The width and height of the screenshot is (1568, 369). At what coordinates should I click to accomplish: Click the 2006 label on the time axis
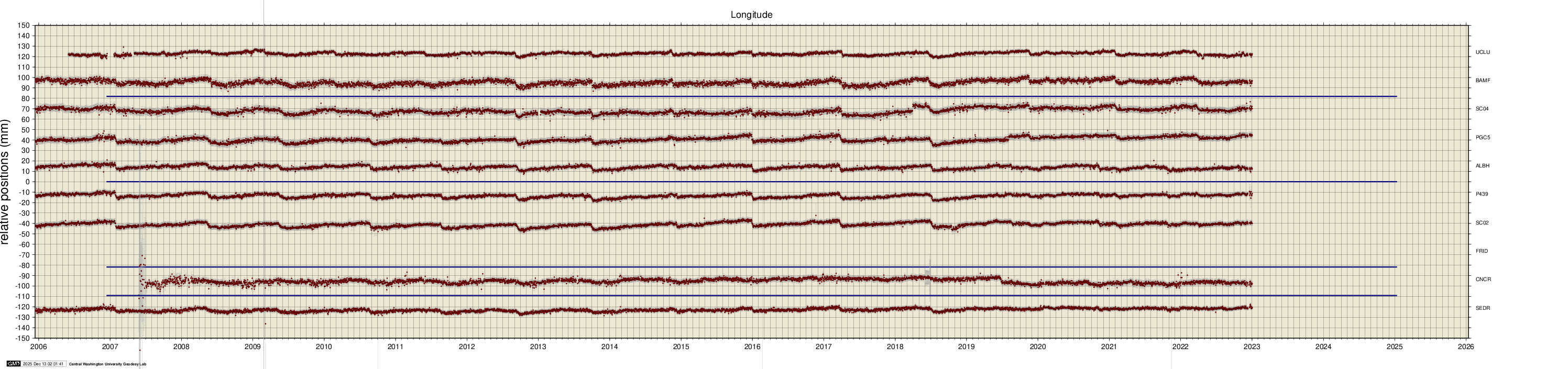point(38,347)
